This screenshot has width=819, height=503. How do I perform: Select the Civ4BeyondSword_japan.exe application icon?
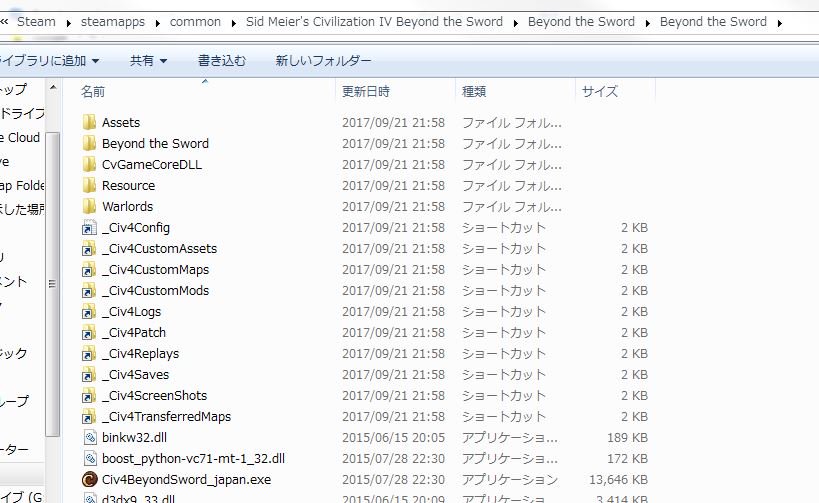point(90,479)
